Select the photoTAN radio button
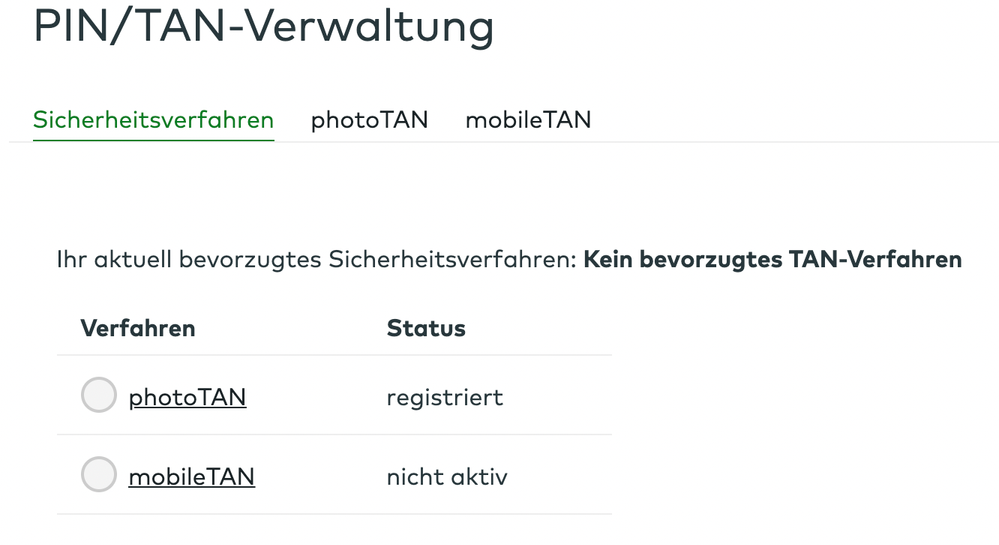999x545 pixels. coord(98,396)
